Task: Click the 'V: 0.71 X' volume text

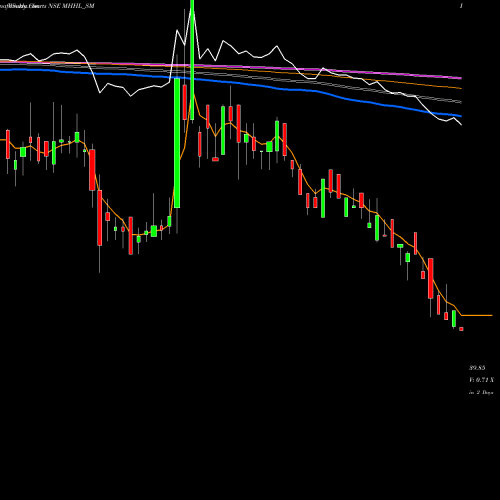Action: [481, 380]
